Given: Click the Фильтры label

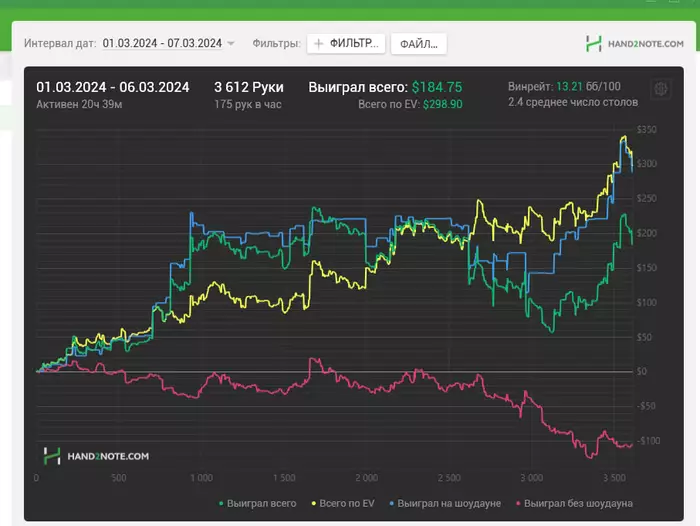Looking at the screenshot, I should point(276,43).
